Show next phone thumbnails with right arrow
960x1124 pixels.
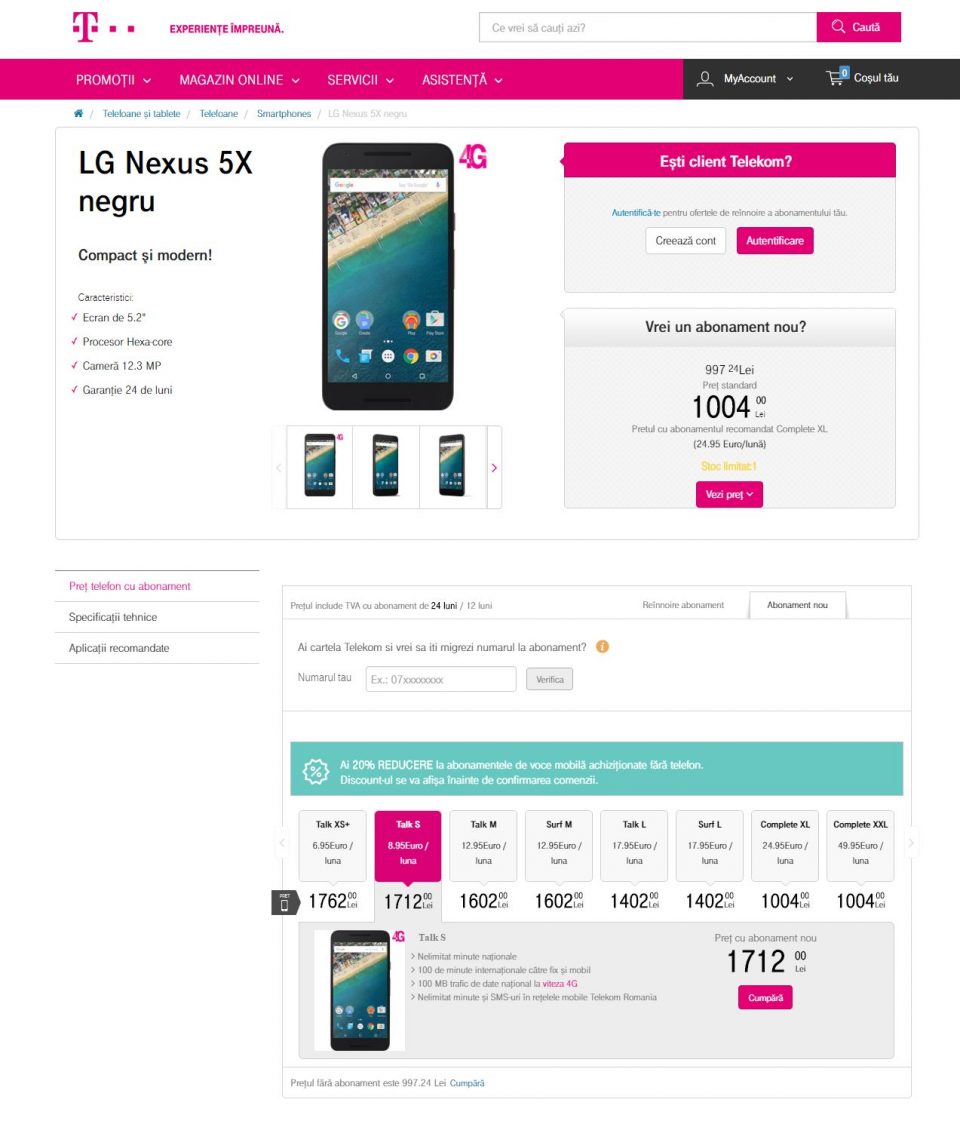(494, 467)
